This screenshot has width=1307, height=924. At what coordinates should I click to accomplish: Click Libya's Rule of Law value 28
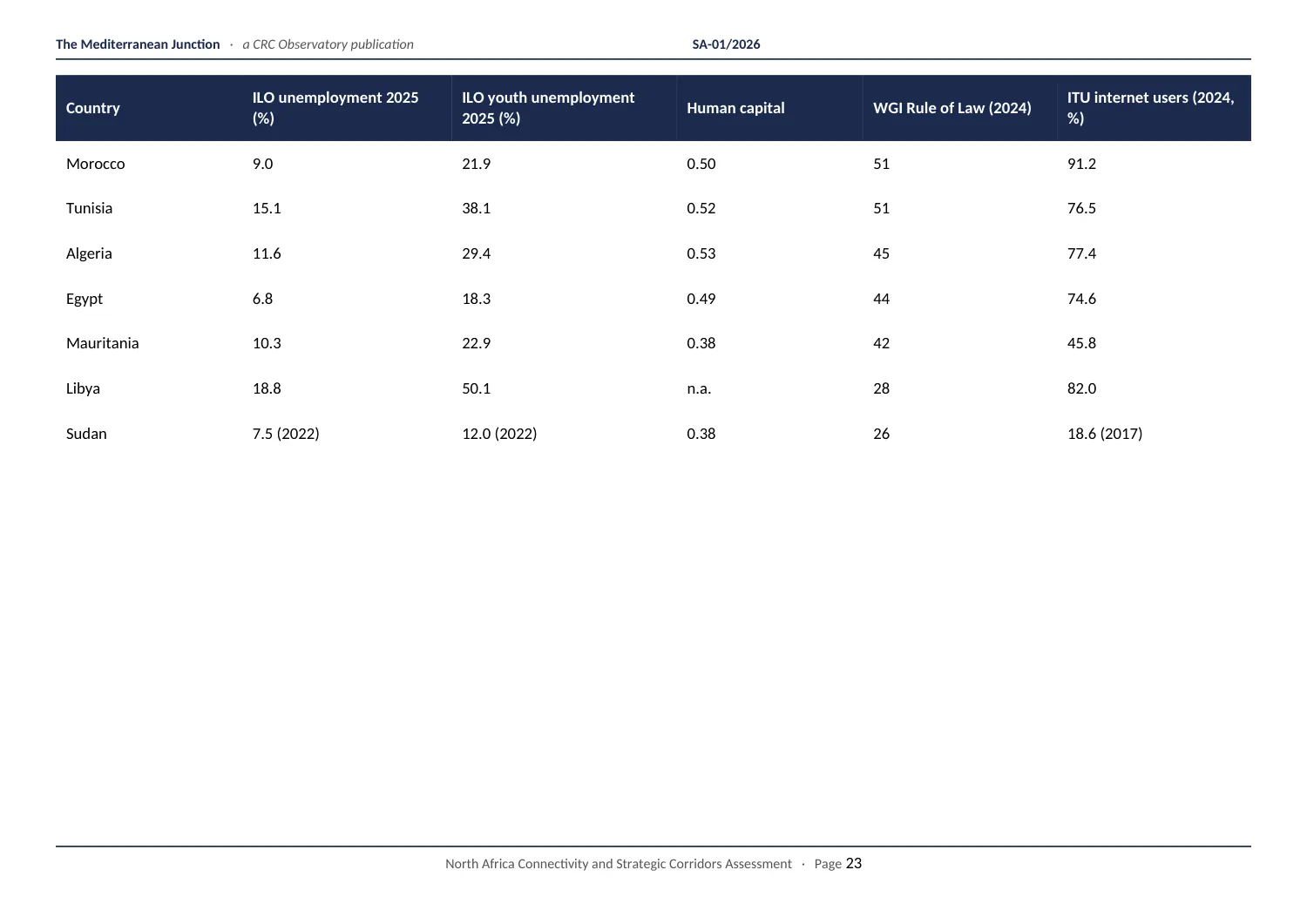pyautogui.click(x=881, y=388)
